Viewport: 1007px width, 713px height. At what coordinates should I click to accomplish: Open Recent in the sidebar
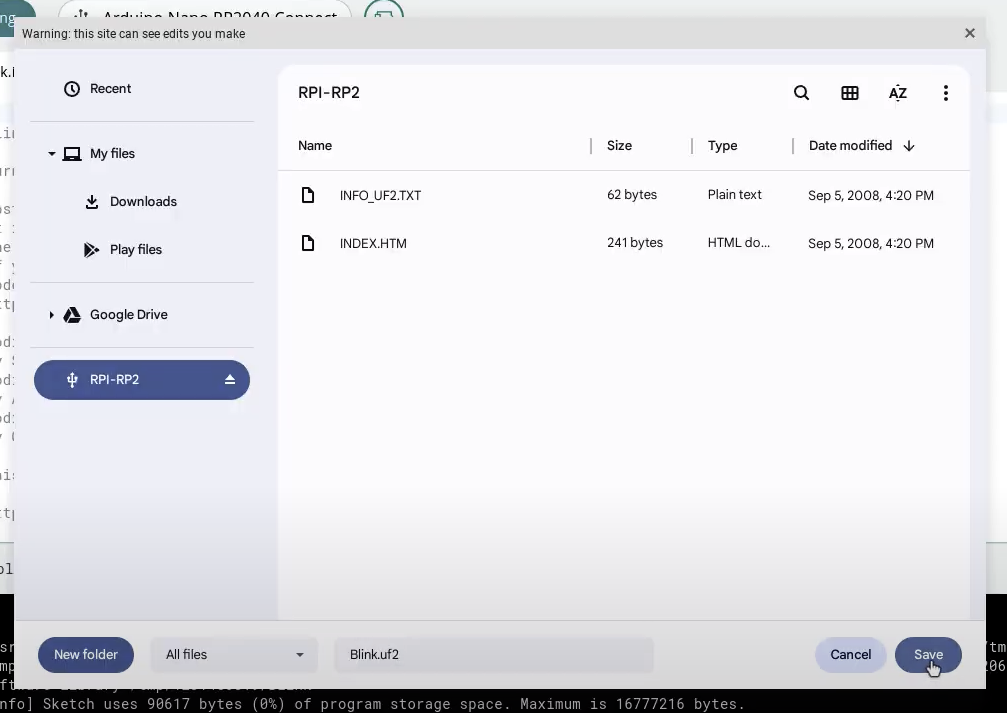coord(110,89)
